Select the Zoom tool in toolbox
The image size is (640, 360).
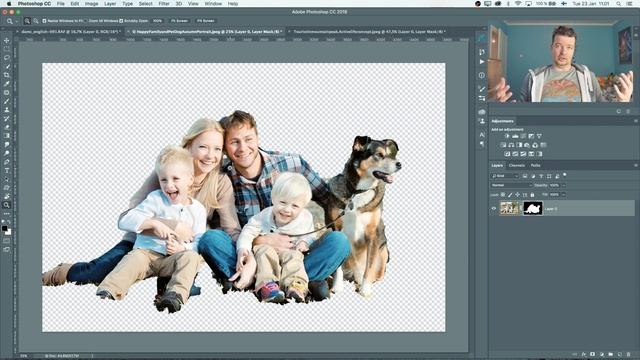tap(7, 205)
